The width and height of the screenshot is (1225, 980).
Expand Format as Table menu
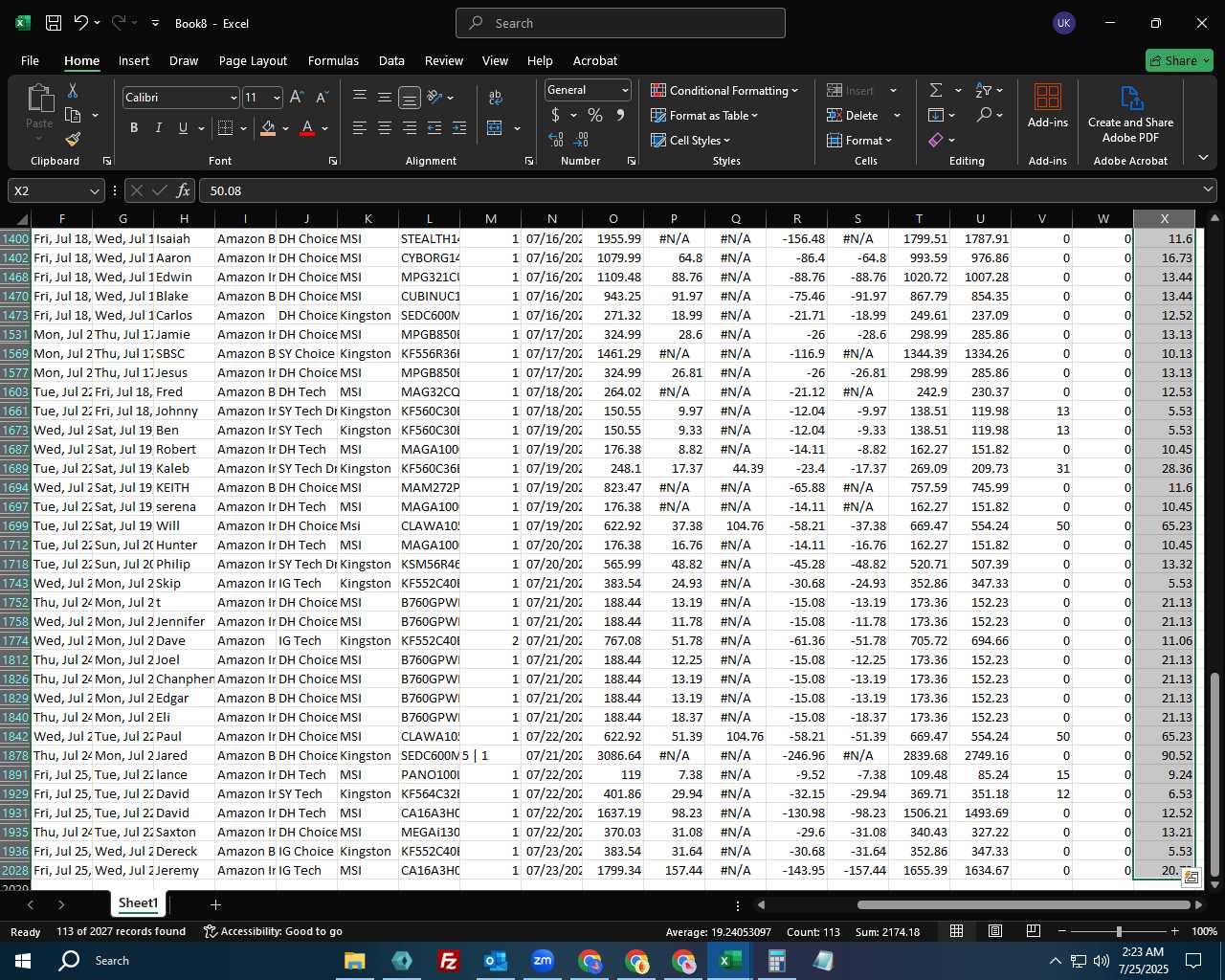704,115
